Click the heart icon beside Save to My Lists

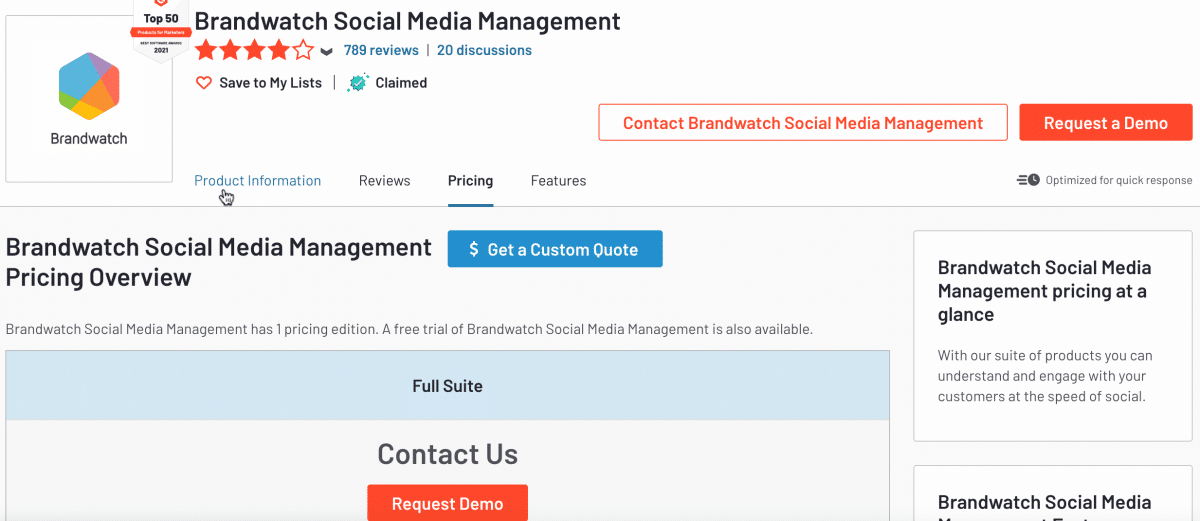coord(204,83)
